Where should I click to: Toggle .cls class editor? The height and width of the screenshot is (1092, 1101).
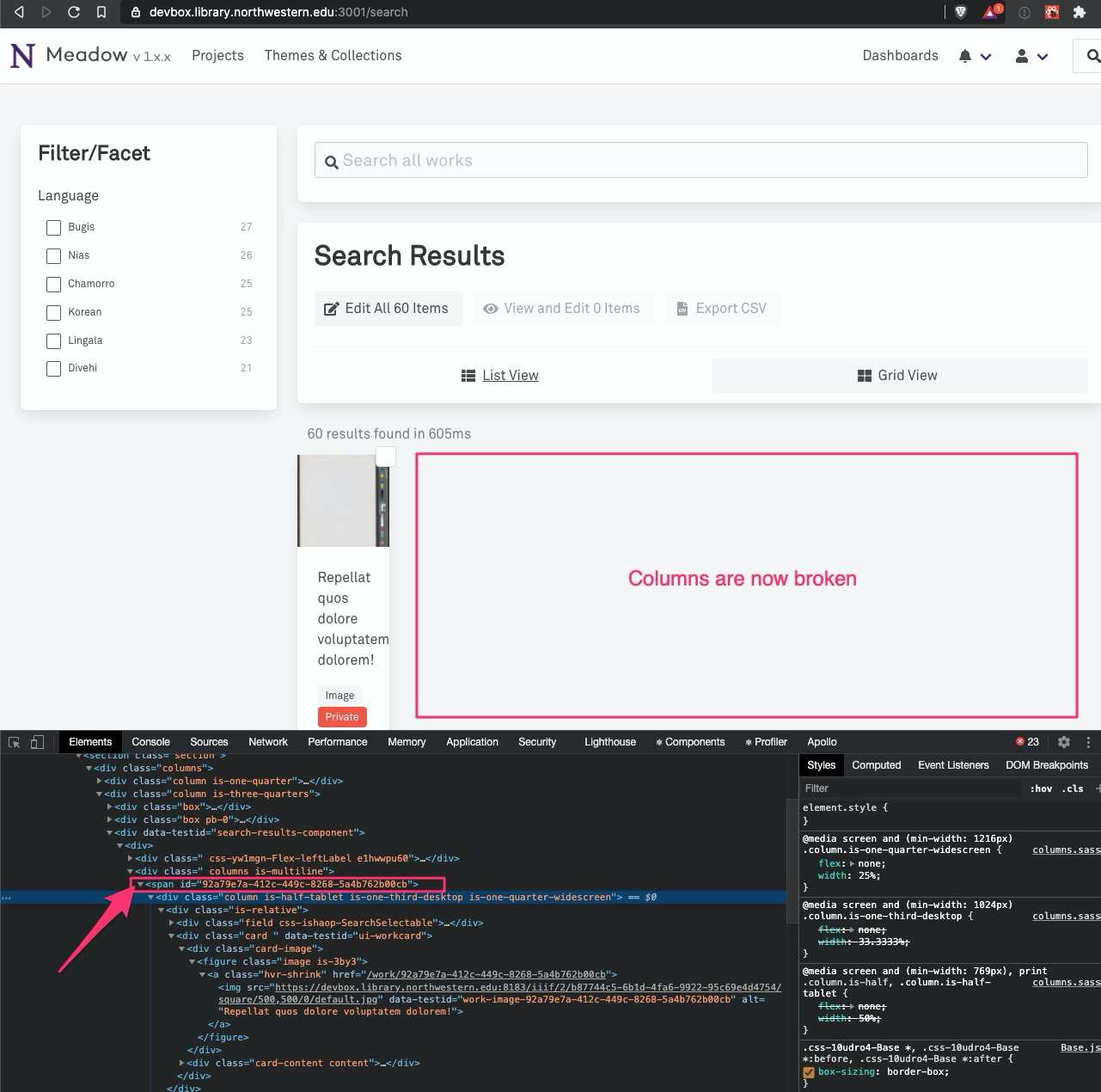click(x=1072, y=788)
